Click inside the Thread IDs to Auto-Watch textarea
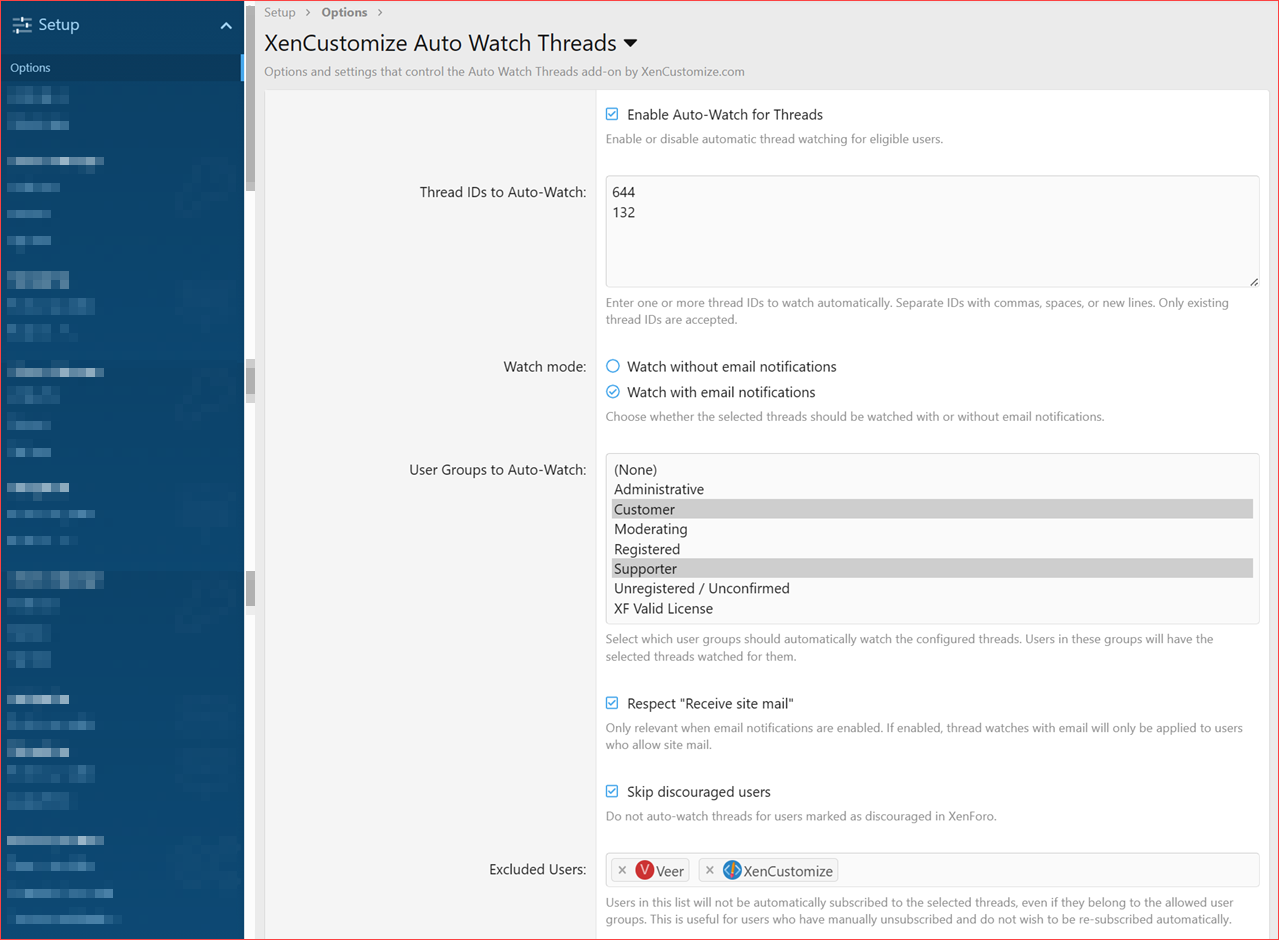 [930, 230]
